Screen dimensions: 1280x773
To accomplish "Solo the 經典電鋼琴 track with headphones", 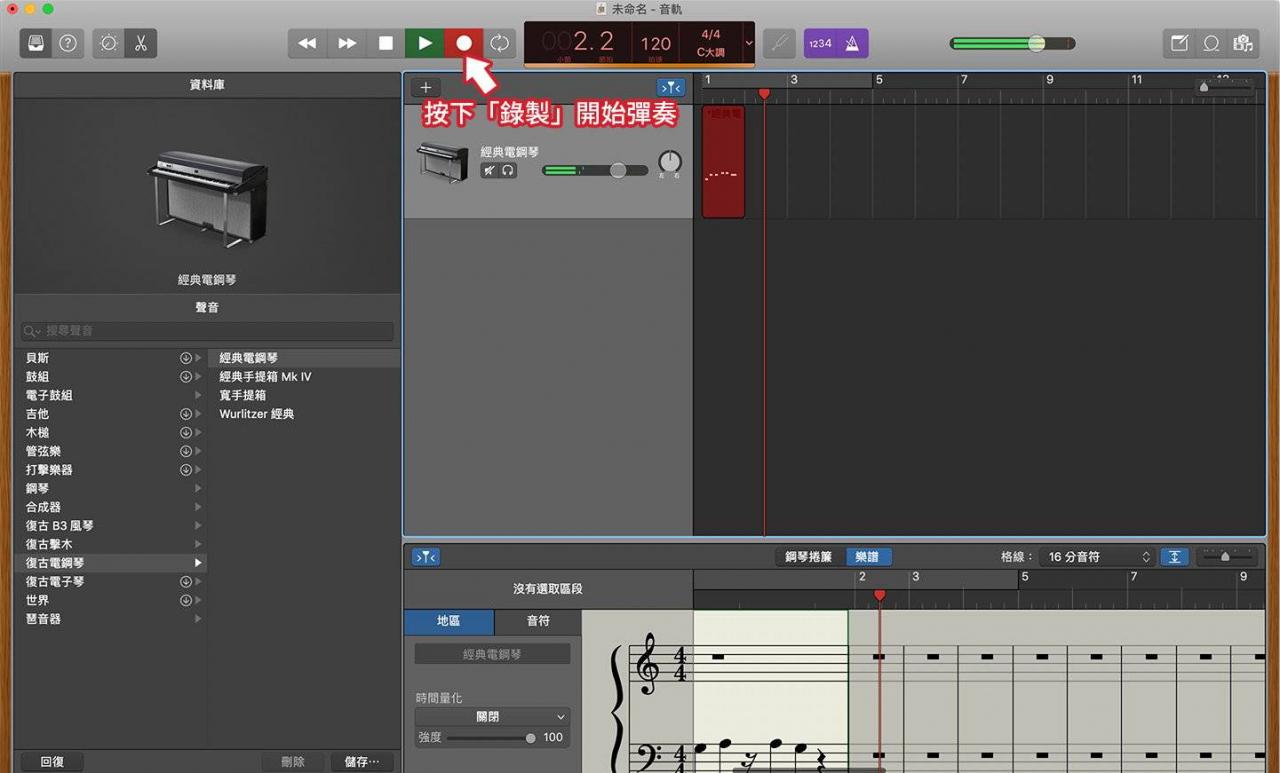I will click(x=508, y=170).
